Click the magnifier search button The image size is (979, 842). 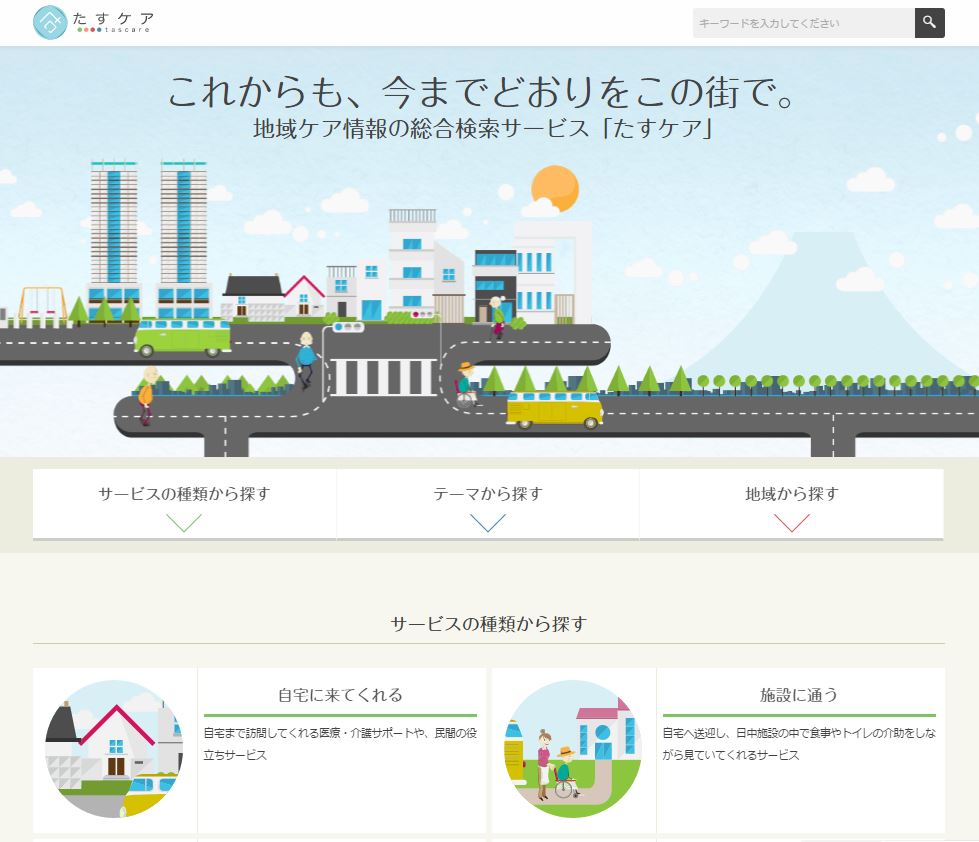(x=930, y=22)
